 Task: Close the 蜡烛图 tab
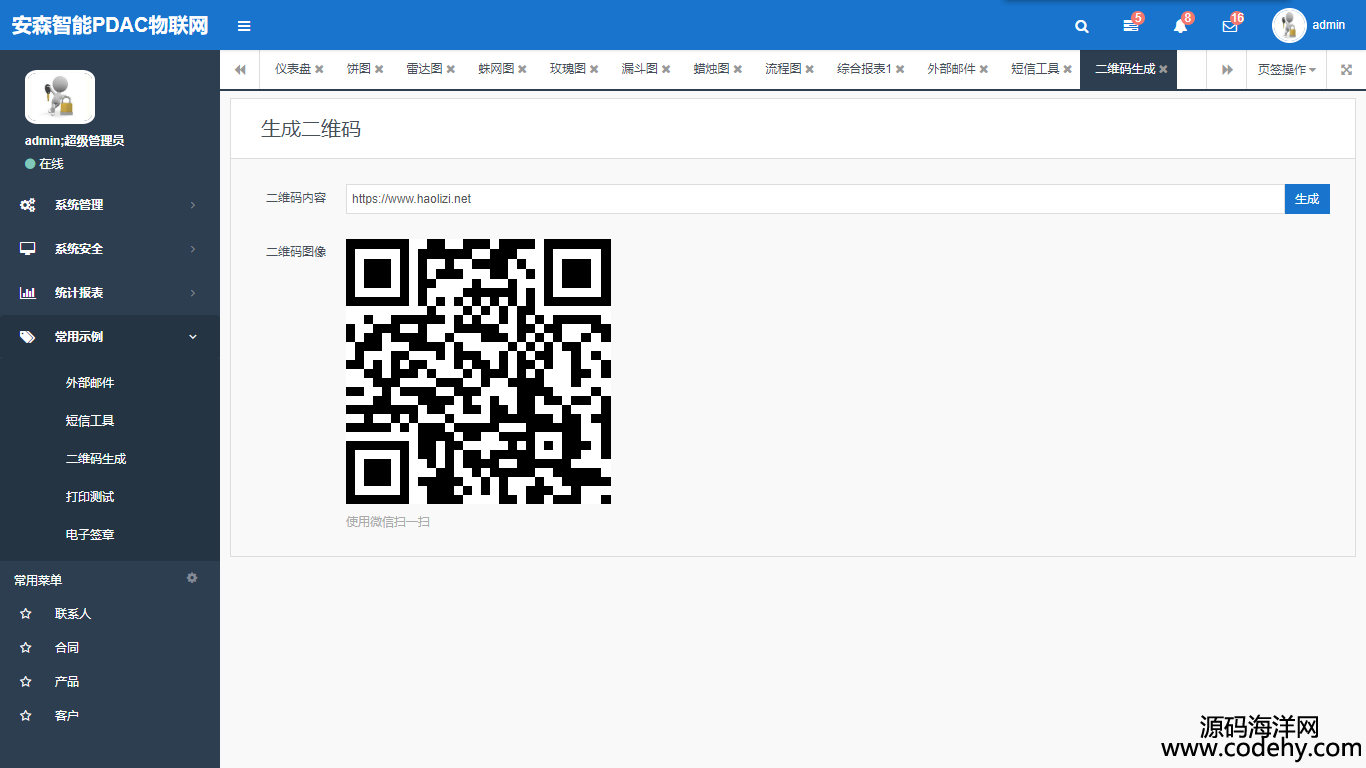738,69
